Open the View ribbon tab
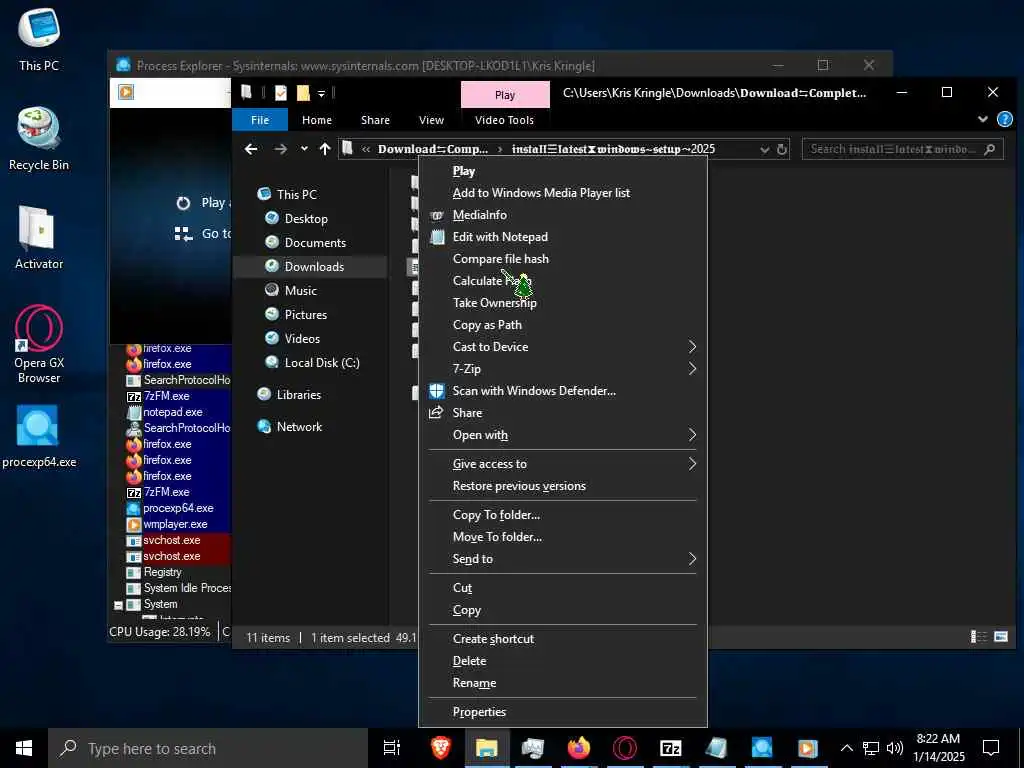The width and height of the screenshot is (1024, 768). (431, 120)
